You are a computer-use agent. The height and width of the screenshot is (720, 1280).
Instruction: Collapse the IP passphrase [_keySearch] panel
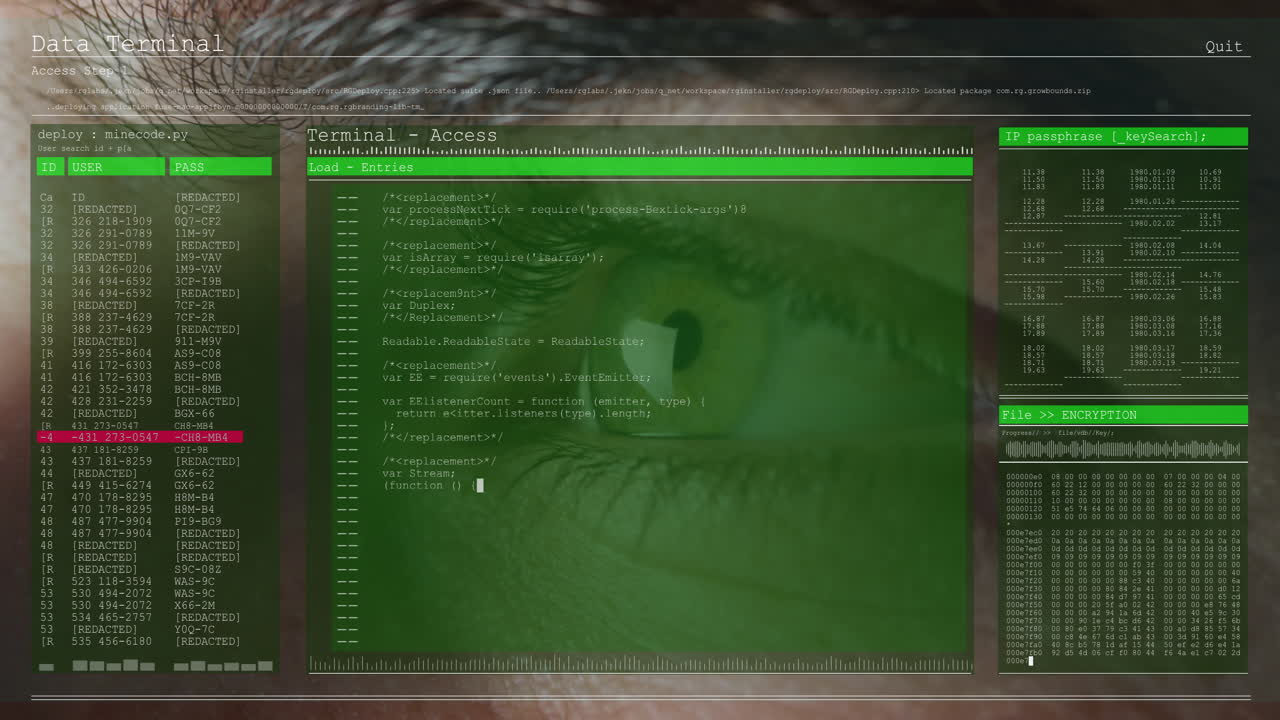(x=1123, y=136)
